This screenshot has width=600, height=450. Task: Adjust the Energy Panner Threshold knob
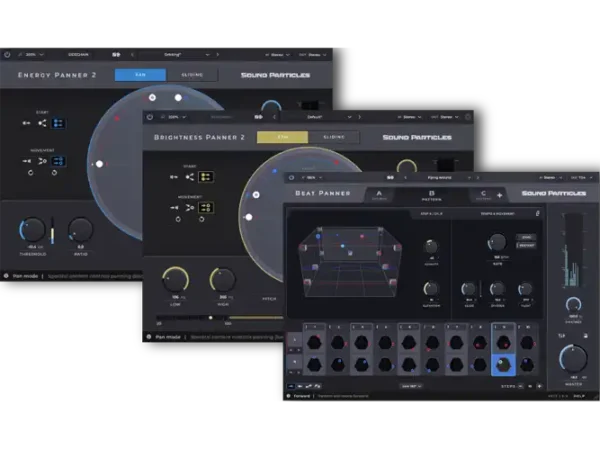pos(33,230)
